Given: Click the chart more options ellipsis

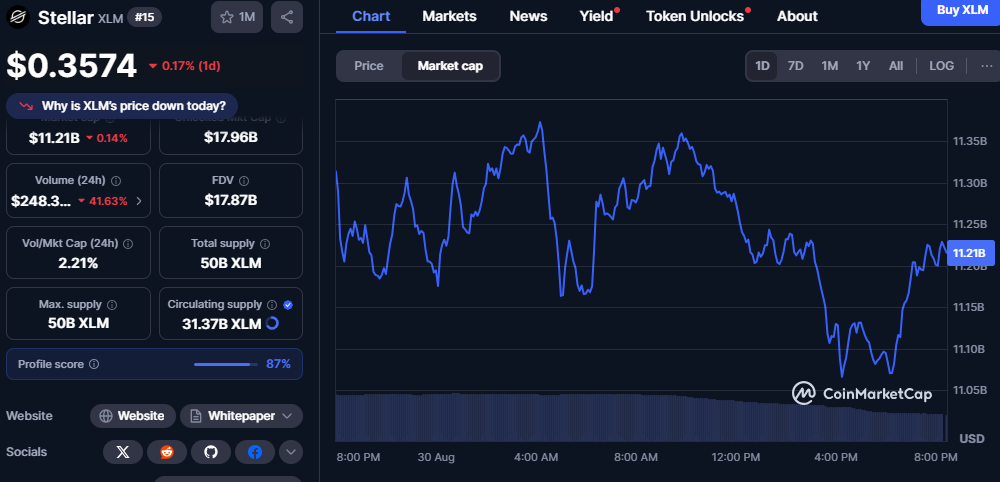Looking at the screenshot, I should [987, 66].
